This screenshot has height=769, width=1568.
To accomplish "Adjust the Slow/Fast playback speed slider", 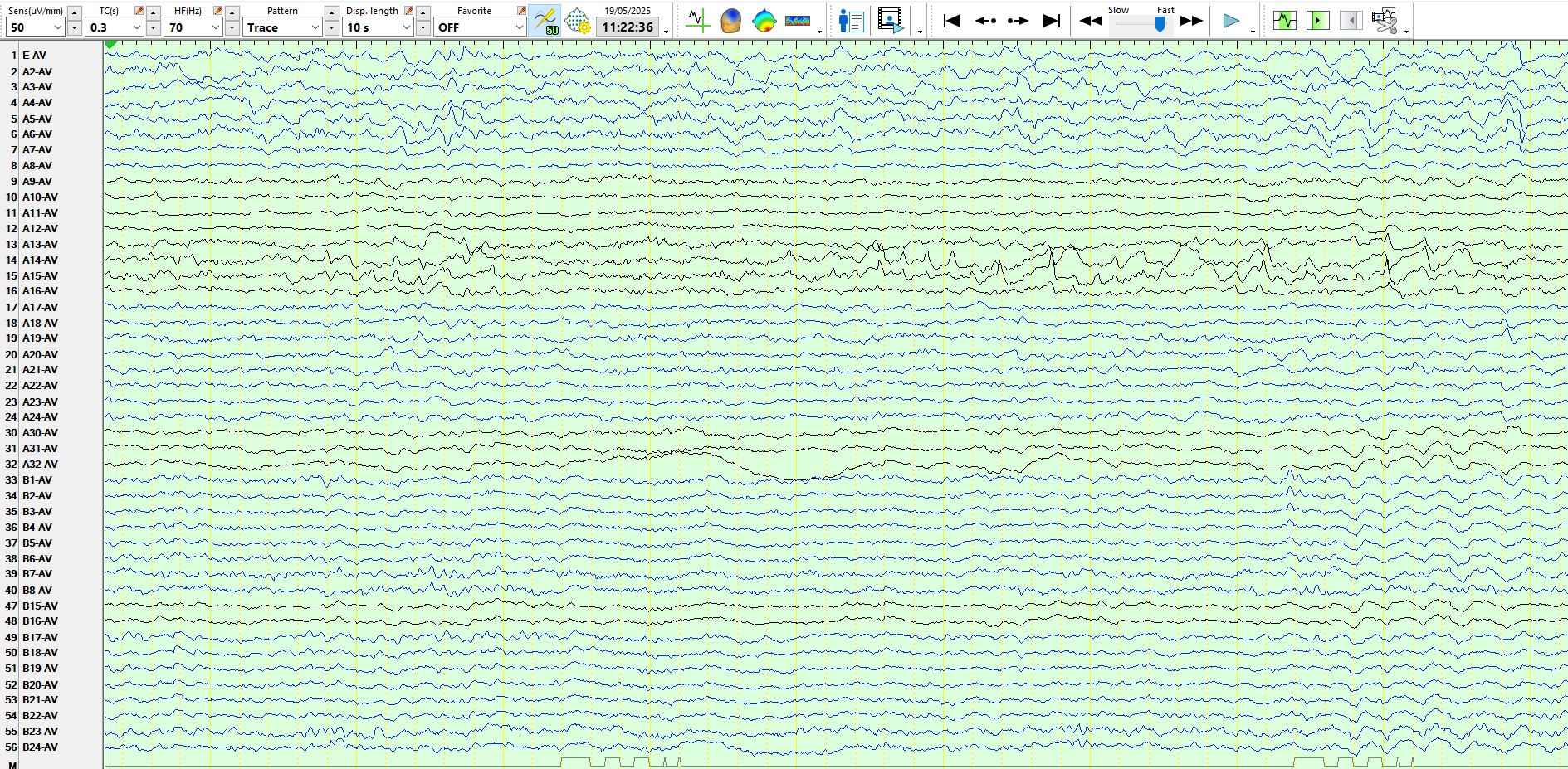I will tap(1160, 24).
